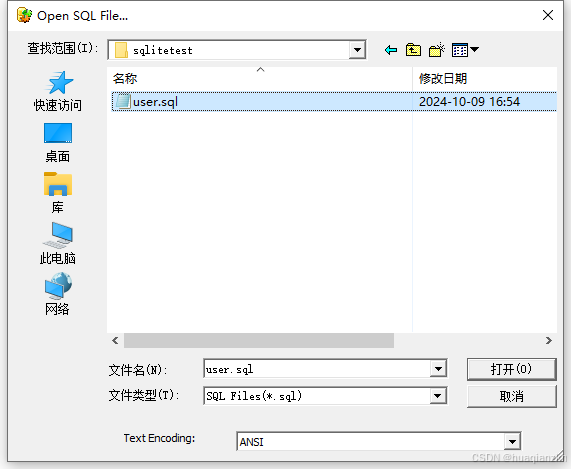Click the 取消 cancel button
Viewport: 571px width, 469px height.
point(511,396)
